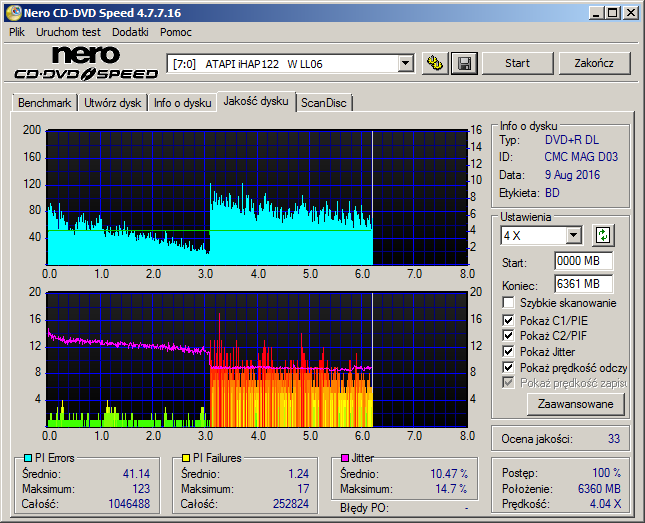Click the DVD+R DL disc type
Screen dimensions: 645x523
(x=572, y=140)
